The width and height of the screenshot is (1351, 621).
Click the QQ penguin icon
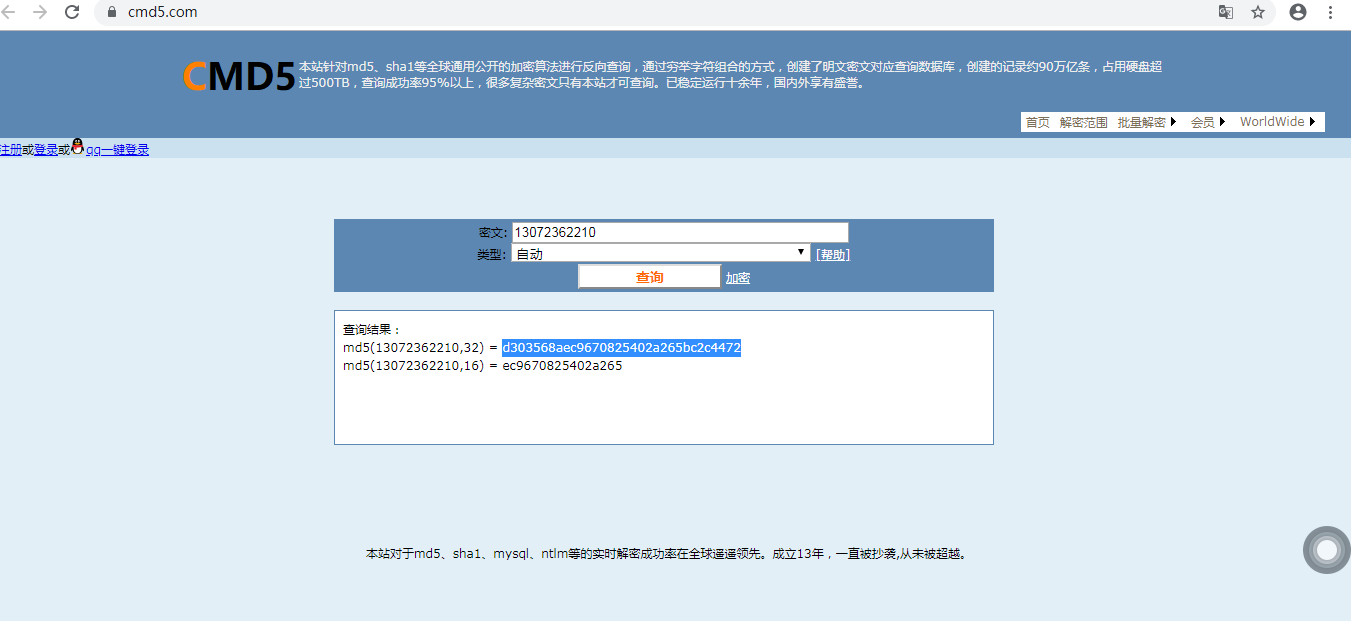[x=78, y=148]
